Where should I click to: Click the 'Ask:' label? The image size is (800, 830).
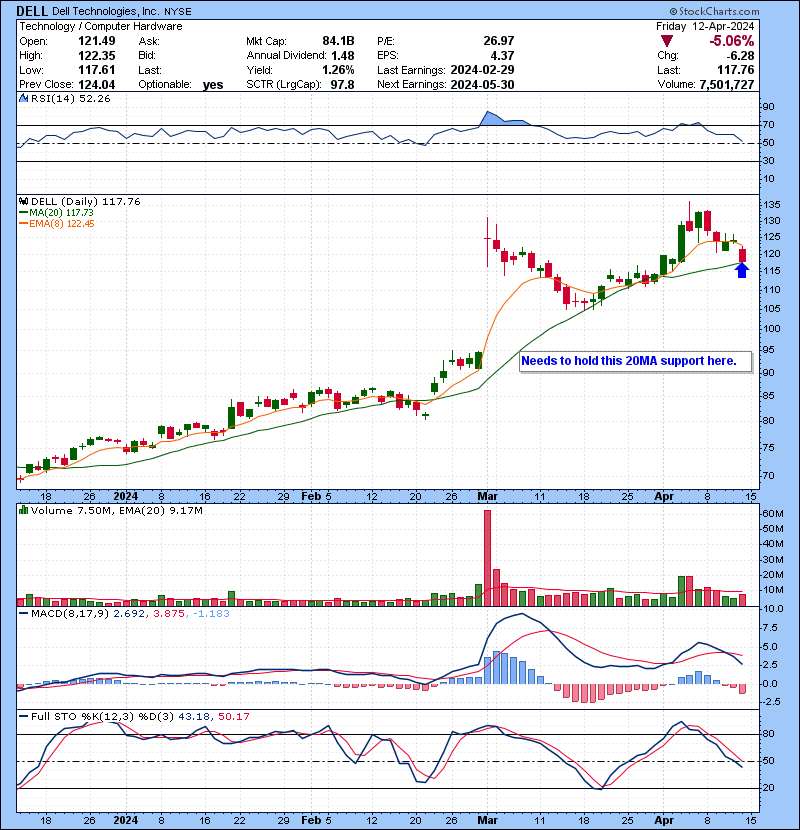(x=149, y=41)
